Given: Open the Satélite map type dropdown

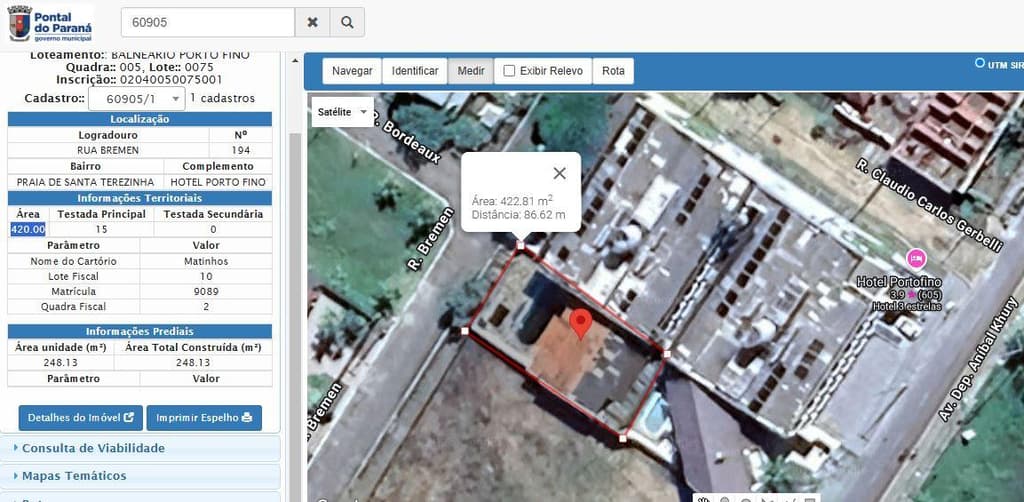Looking at the screenshot, I should (x=343, y=112).
